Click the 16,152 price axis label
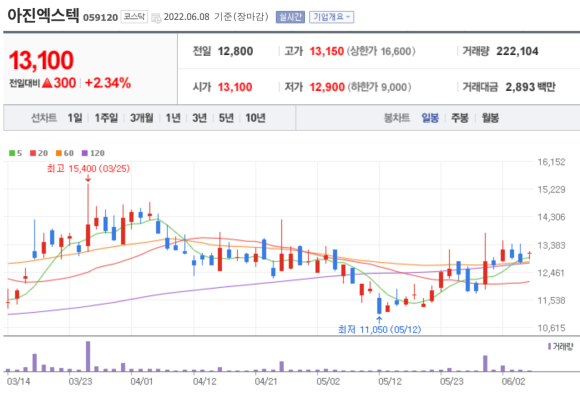The width and height of the screenshot is (580, 393). [551, 162]
